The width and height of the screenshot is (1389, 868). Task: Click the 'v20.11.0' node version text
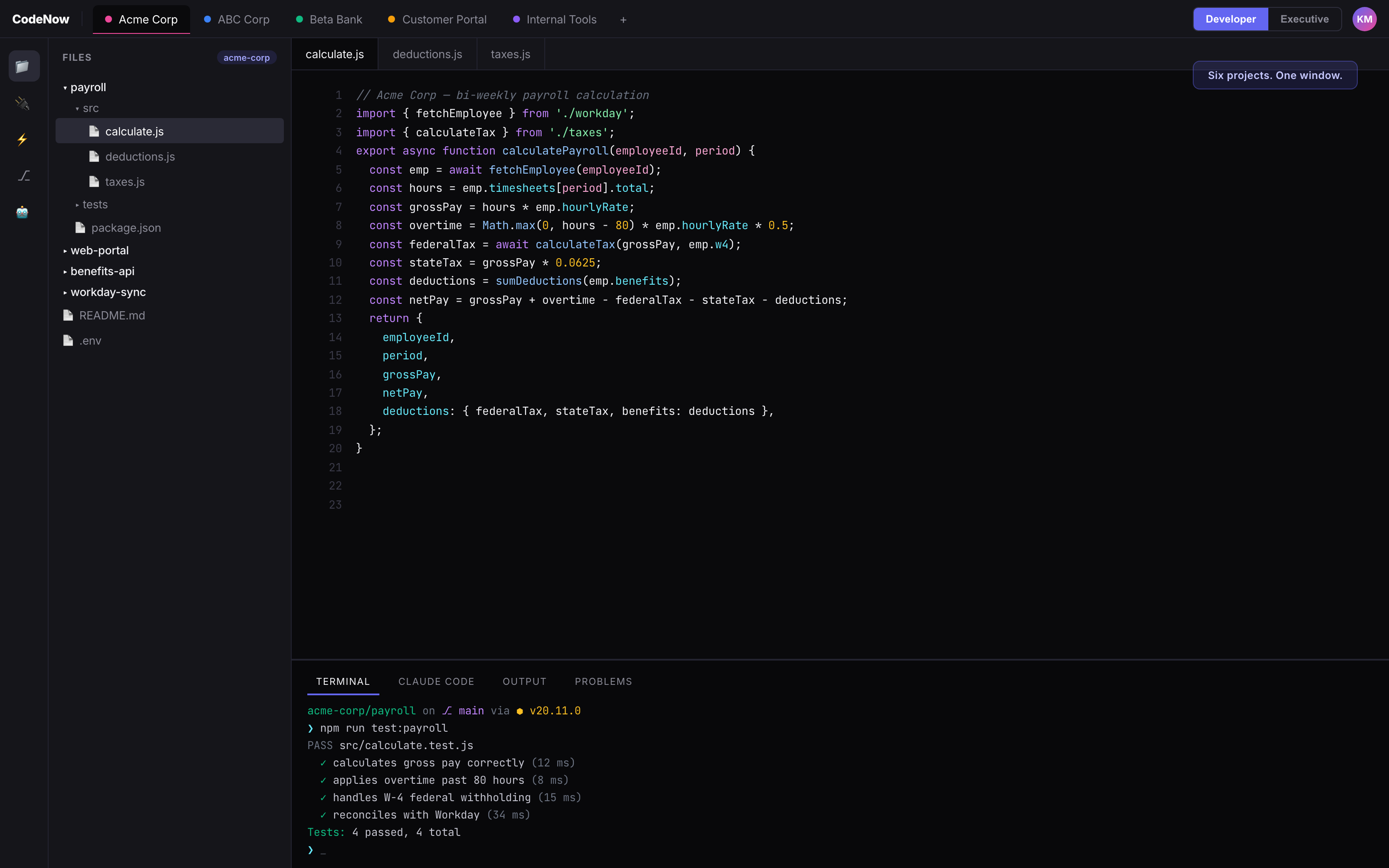click(x=555, y=711)
